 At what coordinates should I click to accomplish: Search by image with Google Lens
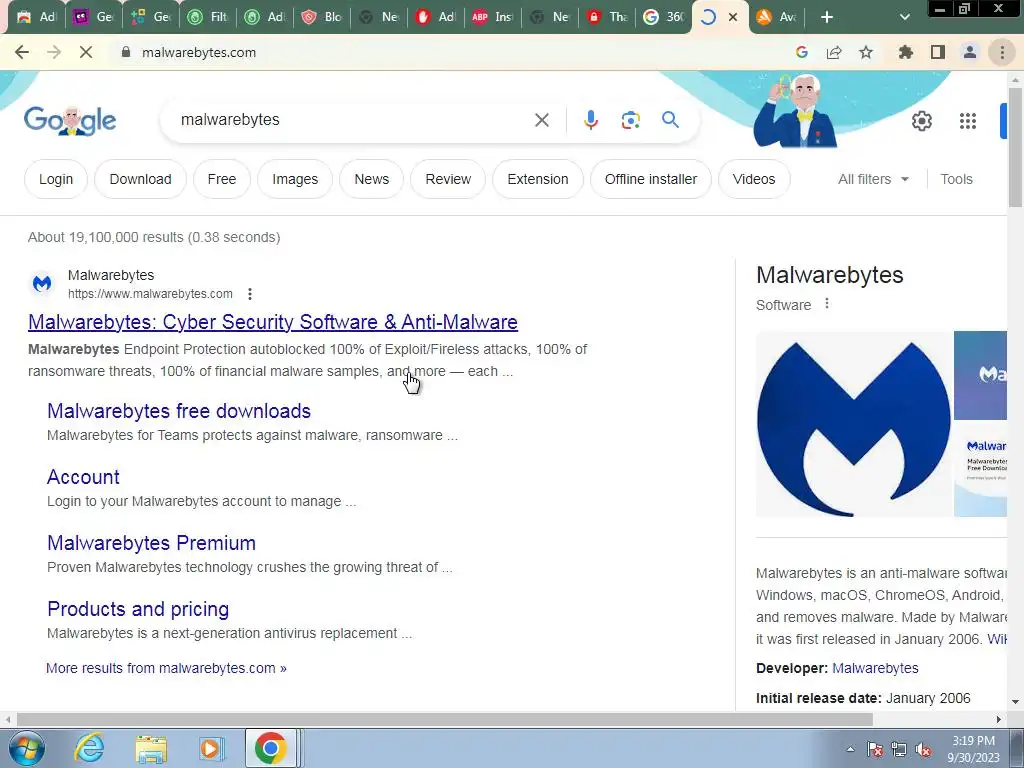(630, 120)
